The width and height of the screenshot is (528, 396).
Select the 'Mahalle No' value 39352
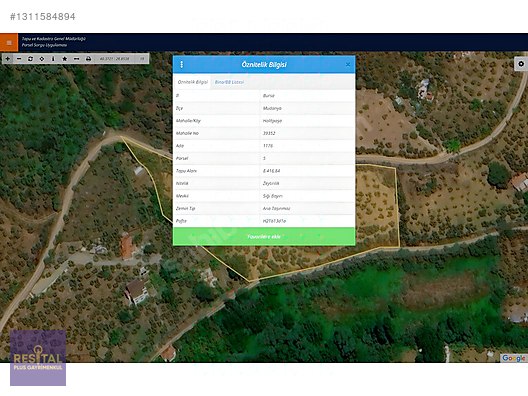click(269, 133)
